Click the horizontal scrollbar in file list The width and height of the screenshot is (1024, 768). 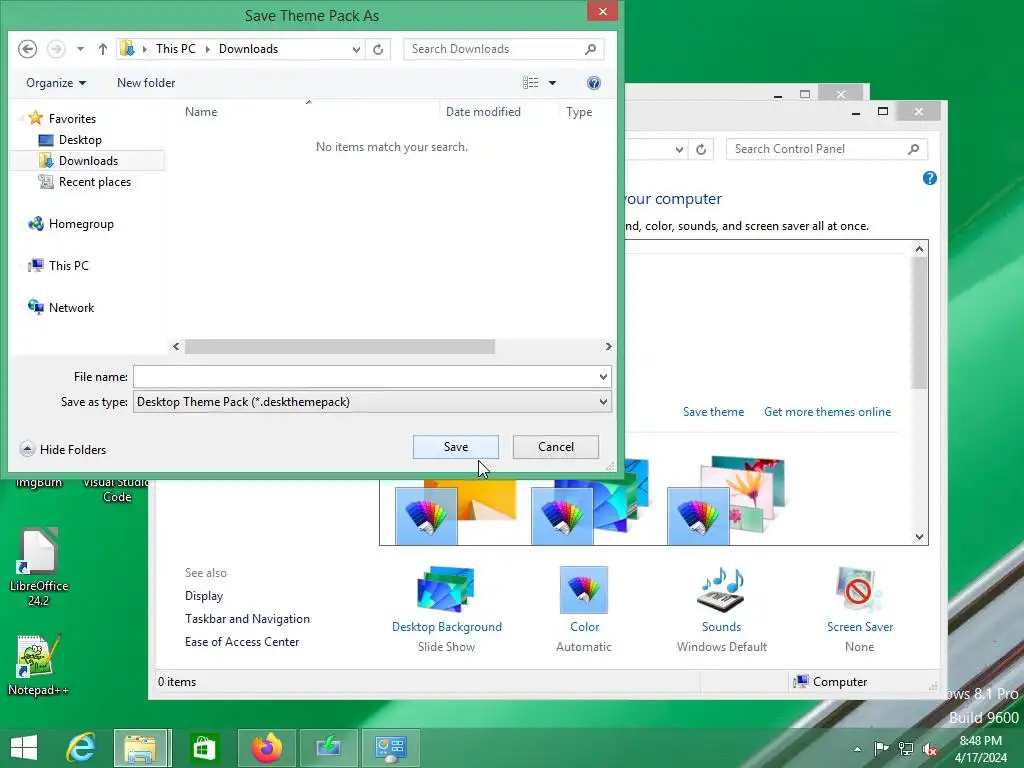[x=340, y=347]
